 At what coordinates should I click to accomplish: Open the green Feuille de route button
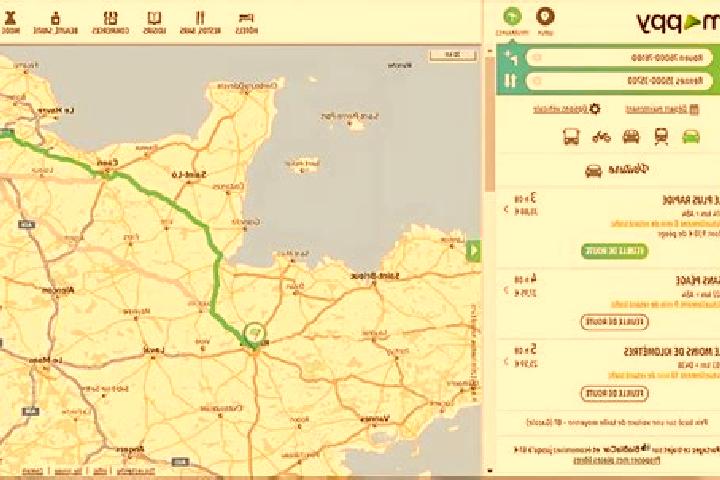pyautogui.click(x=614, y=251)
